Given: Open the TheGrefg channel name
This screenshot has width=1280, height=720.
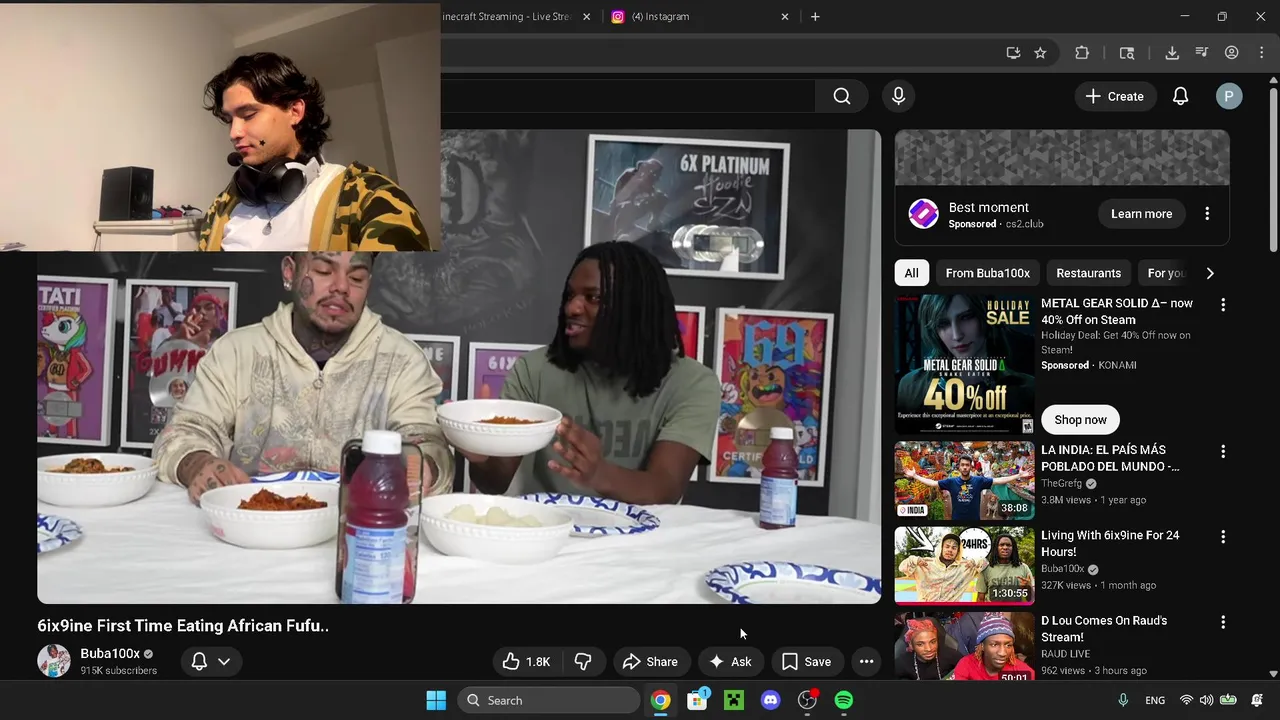Looking at the screenshot, I should point(1061,483).
